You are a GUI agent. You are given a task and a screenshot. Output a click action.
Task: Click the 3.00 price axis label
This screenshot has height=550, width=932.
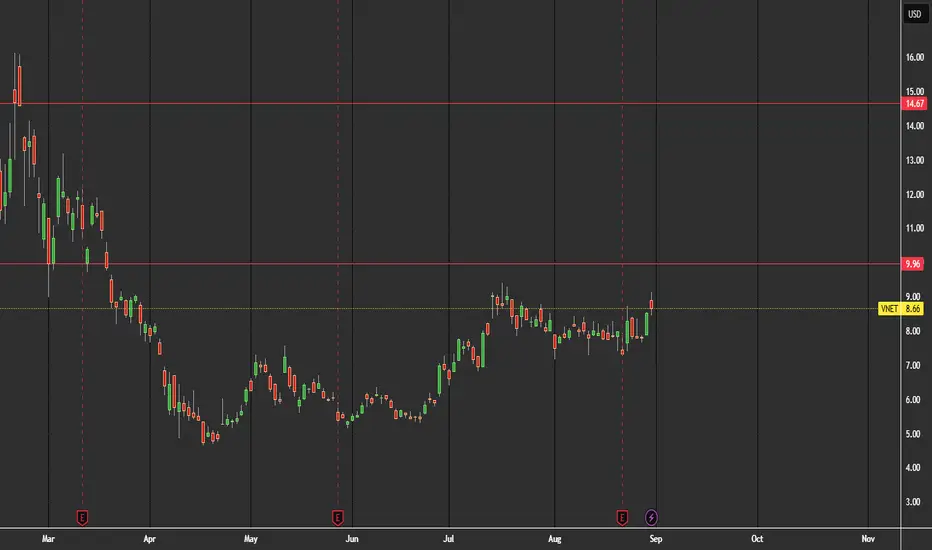tap(913, 502)
